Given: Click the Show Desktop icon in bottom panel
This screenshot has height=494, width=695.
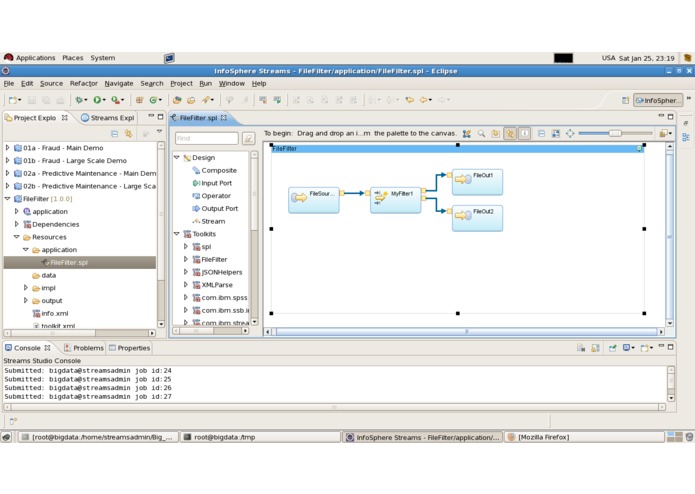Looking at the screenshot, I should point(6,437).
